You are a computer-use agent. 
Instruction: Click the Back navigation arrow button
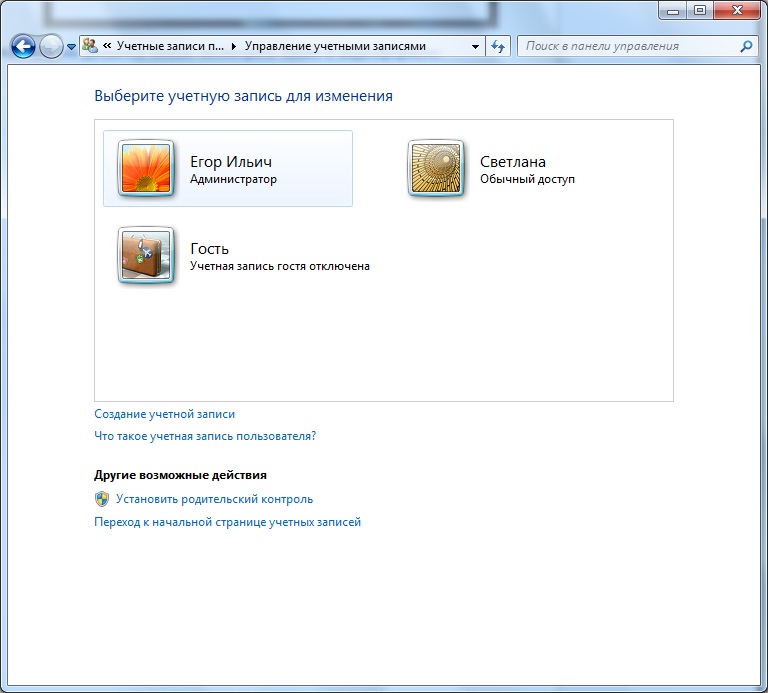pyautogui.click(x=23, y=46)
